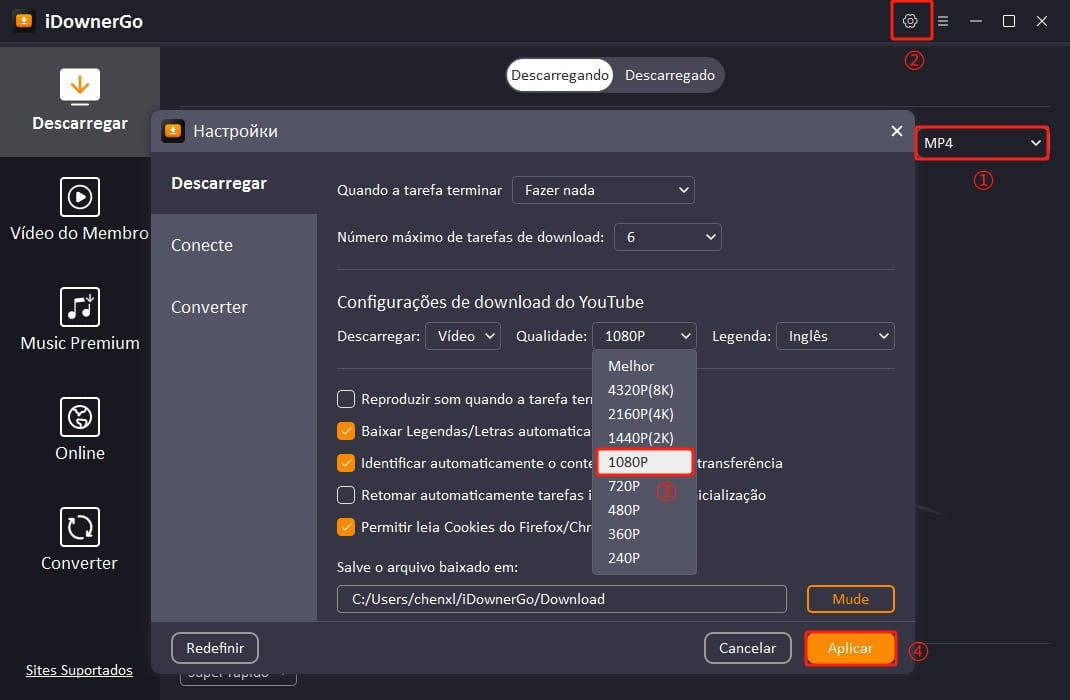Select 1440P(2K) quality option

(x=644, y=438)
